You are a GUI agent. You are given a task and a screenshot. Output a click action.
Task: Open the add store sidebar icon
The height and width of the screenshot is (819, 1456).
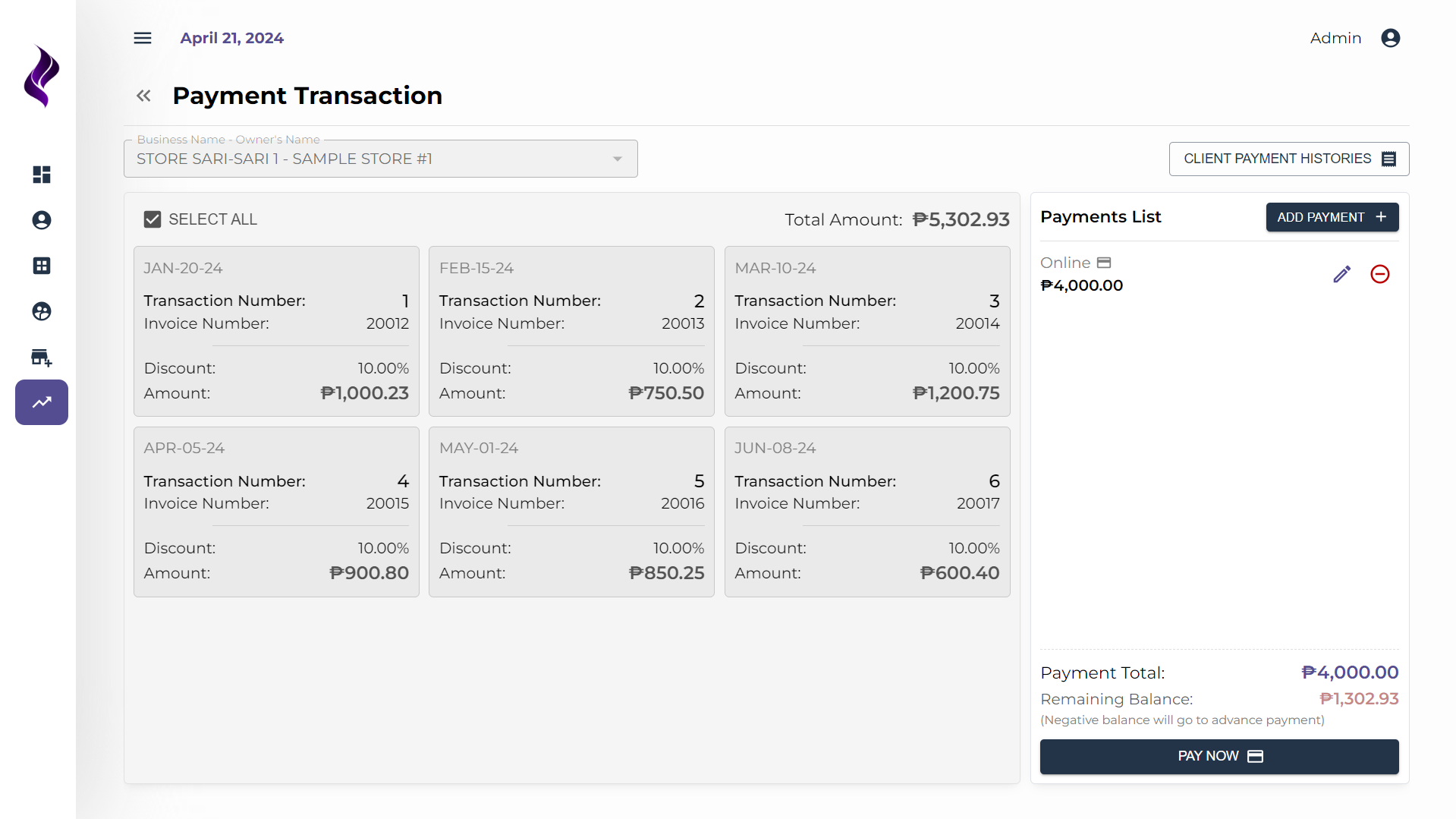41,357
